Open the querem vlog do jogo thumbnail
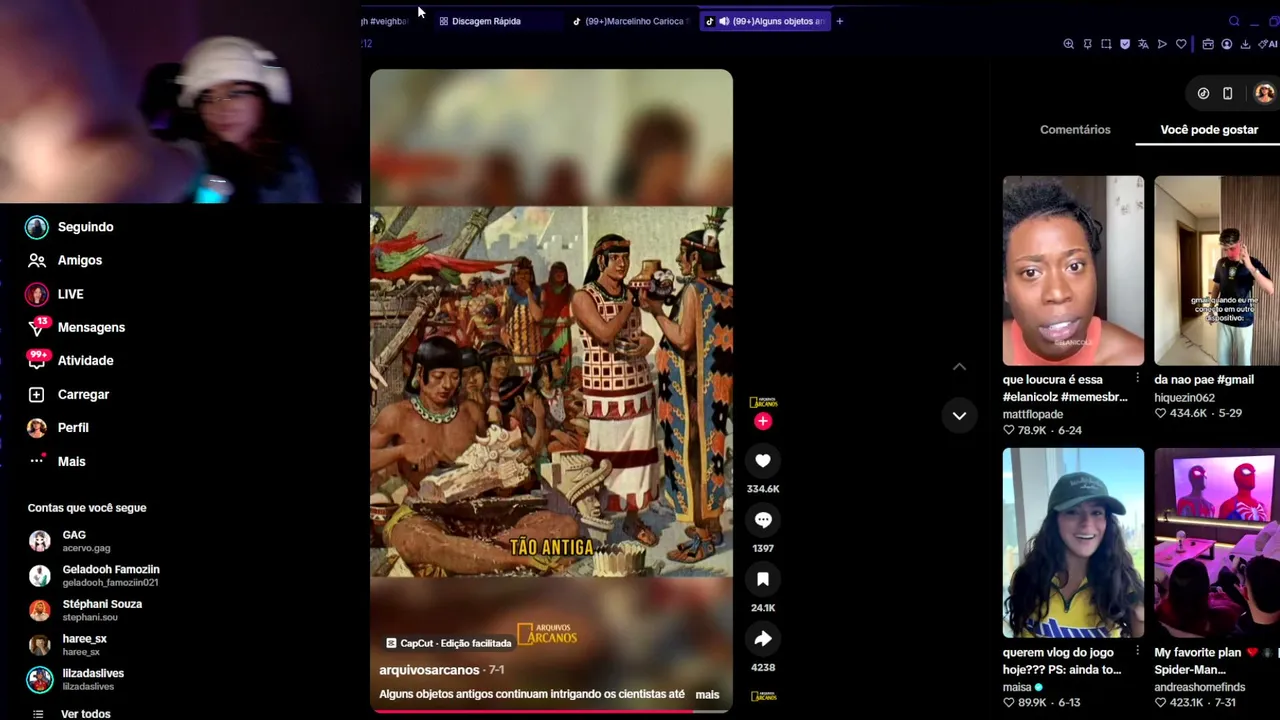This screenshot has width=1280, height=720. tap(1073, 543)
